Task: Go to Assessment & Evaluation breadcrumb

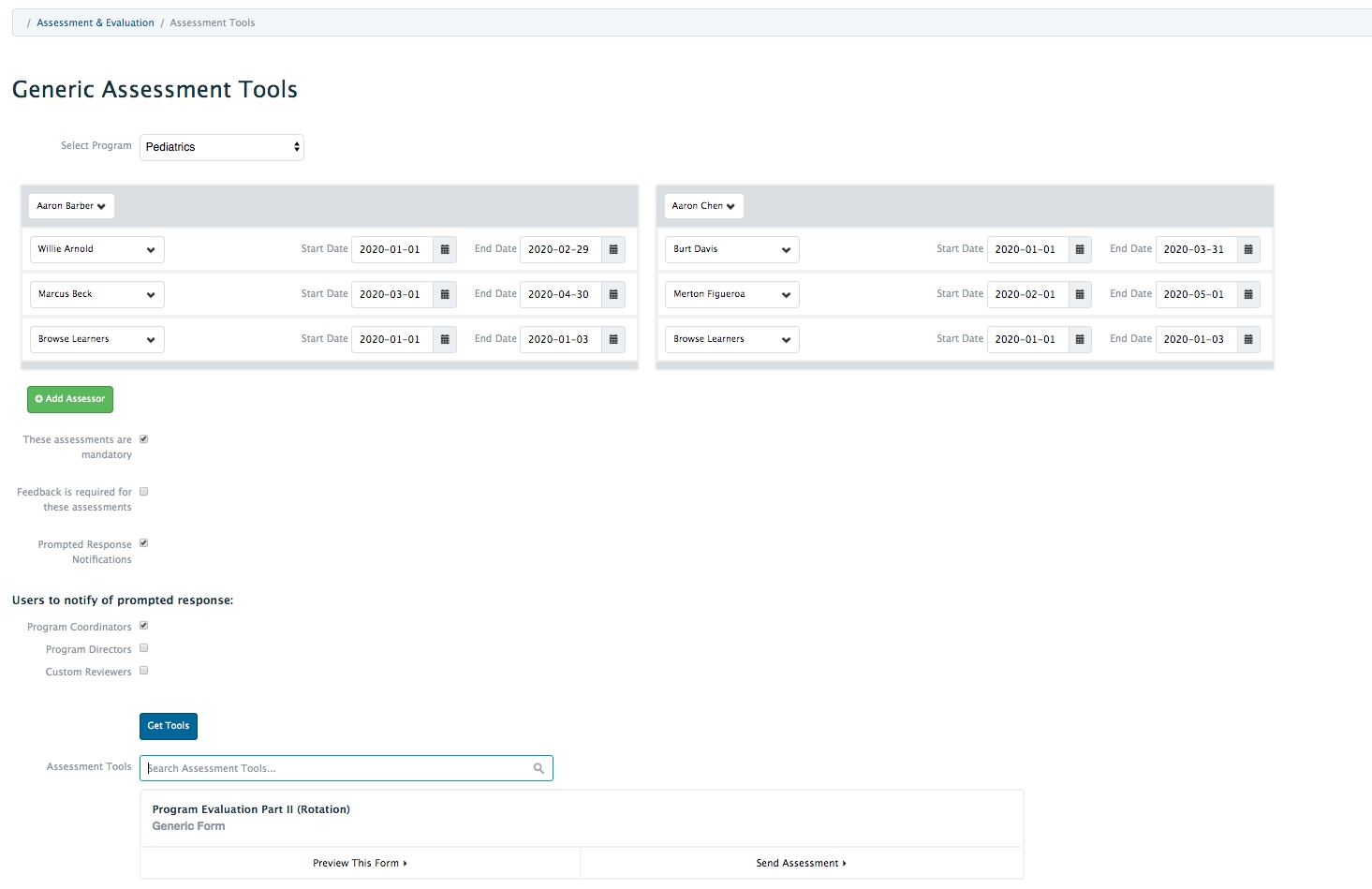Action: pos(96,22)
